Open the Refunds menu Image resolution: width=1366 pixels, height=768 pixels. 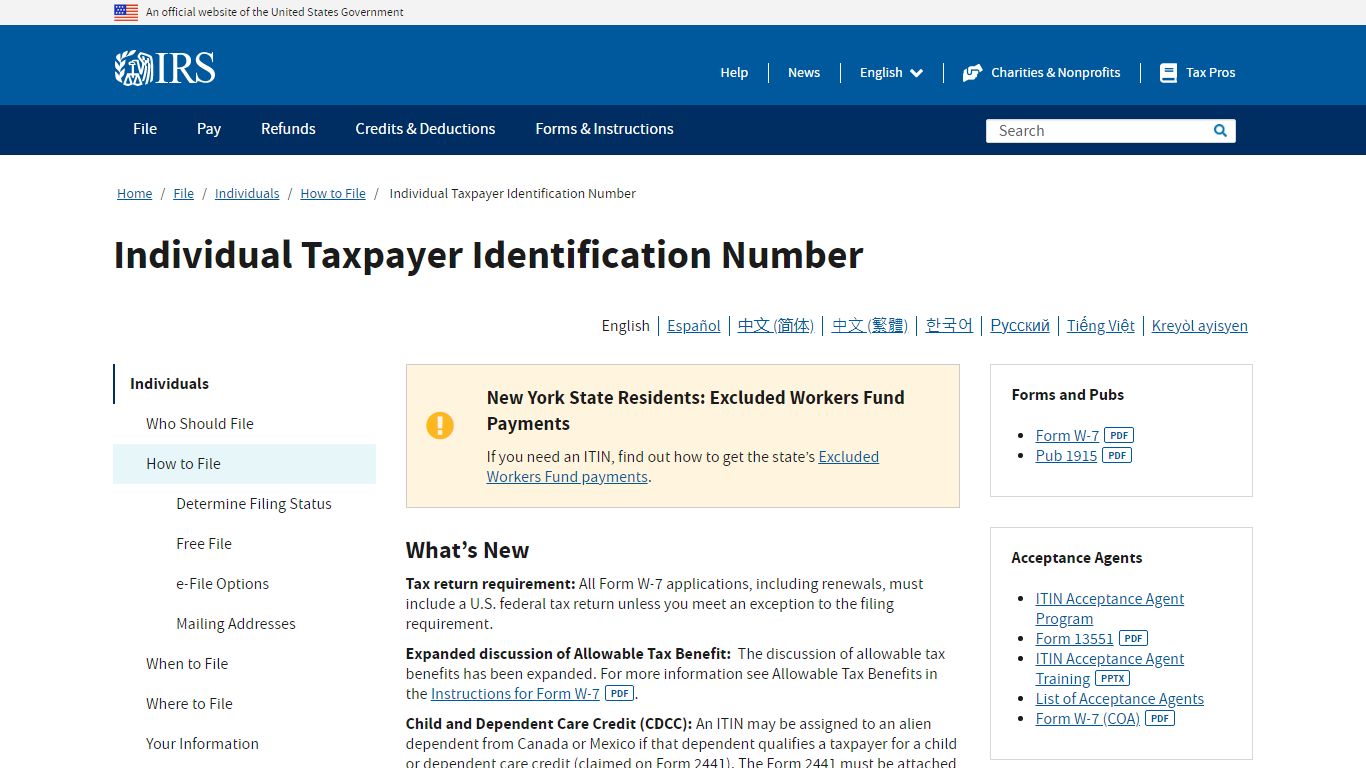tap(288, 129)
